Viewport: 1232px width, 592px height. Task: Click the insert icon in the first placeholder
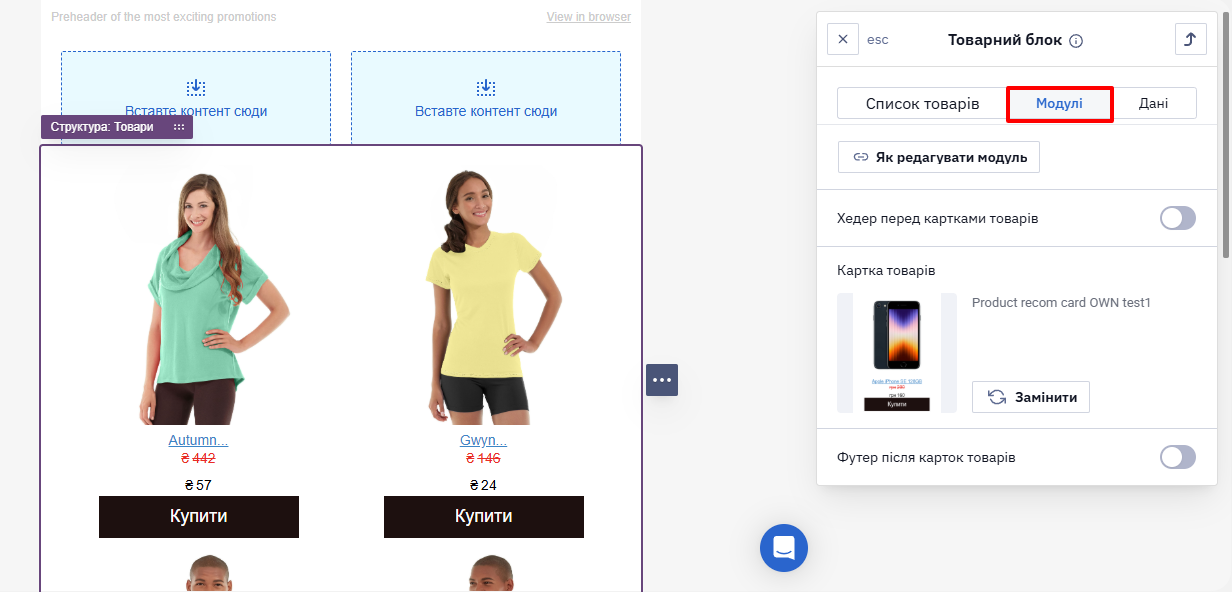(x=196, y=88)
